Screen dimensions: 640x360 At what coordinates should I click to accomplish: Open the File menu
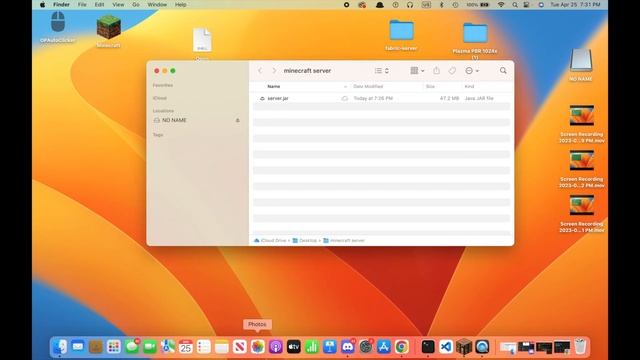pyautogui.click(x=82, y=4)
